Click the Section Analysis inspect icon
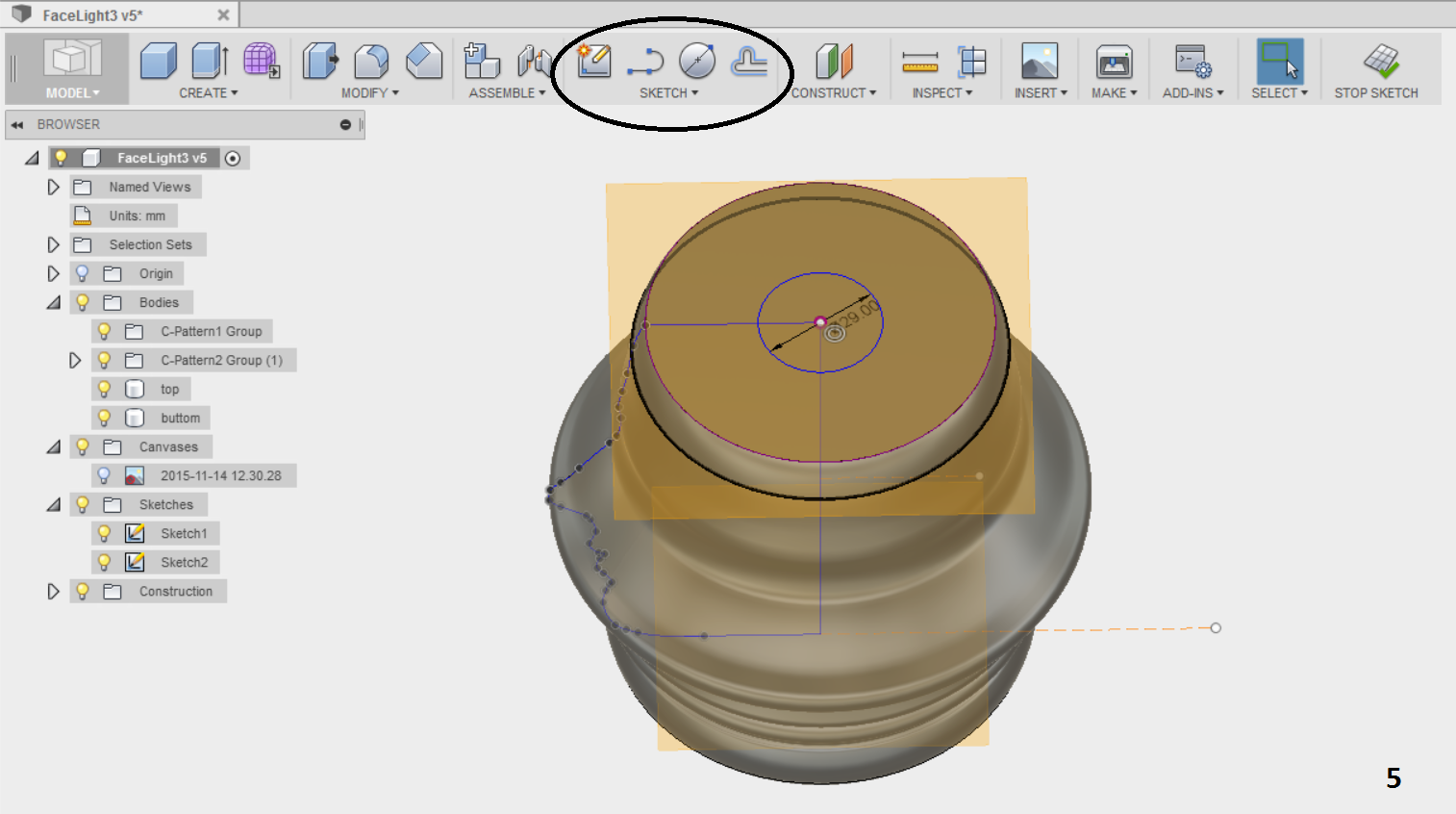Screen dimensions: 1456x814 tap(972, 61)
